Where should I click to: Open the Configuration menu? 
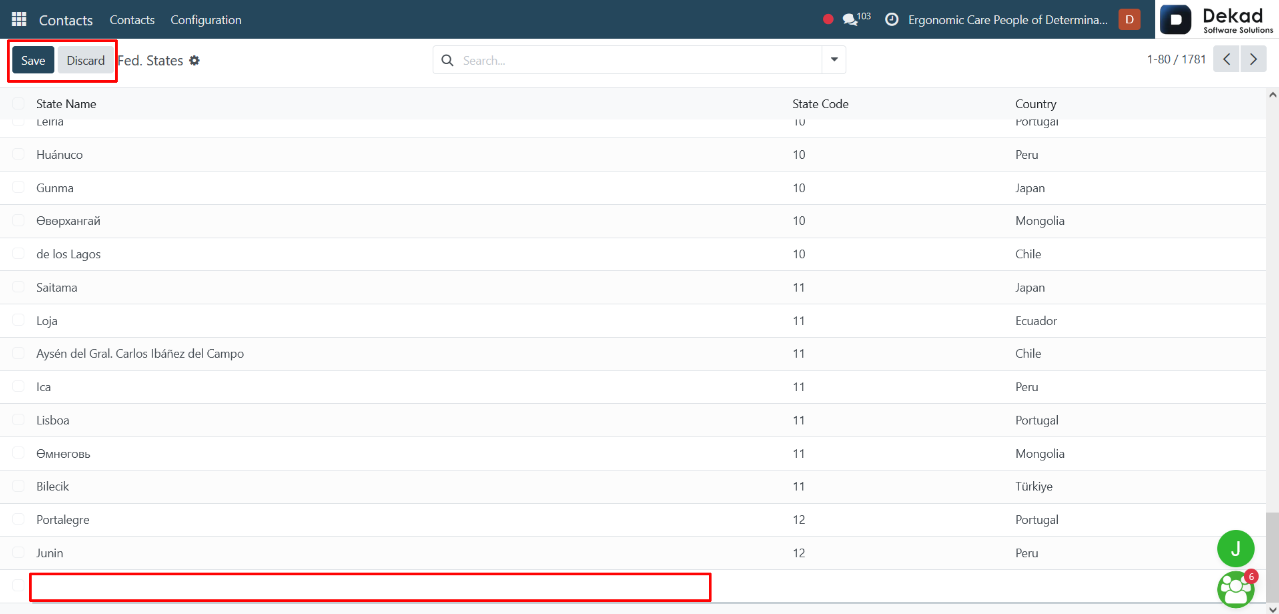(206, 19)
